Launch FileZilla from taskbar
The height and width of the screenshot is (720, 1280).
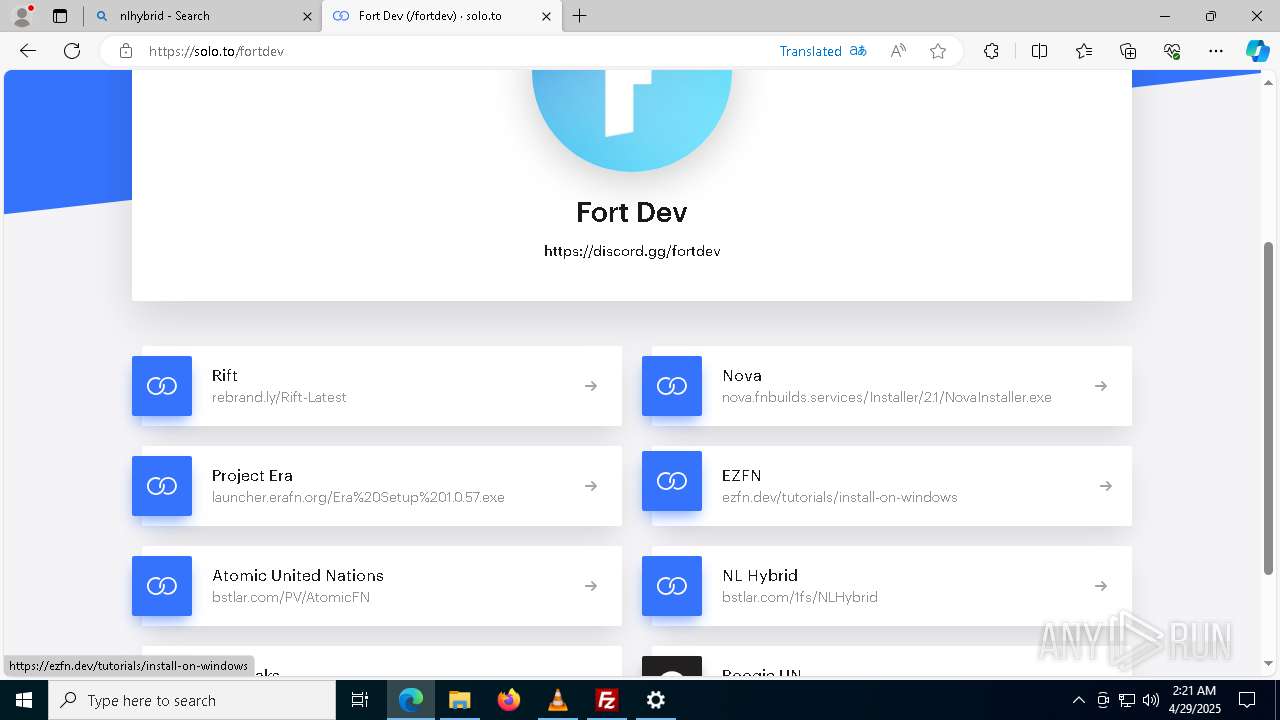(606, 700)
